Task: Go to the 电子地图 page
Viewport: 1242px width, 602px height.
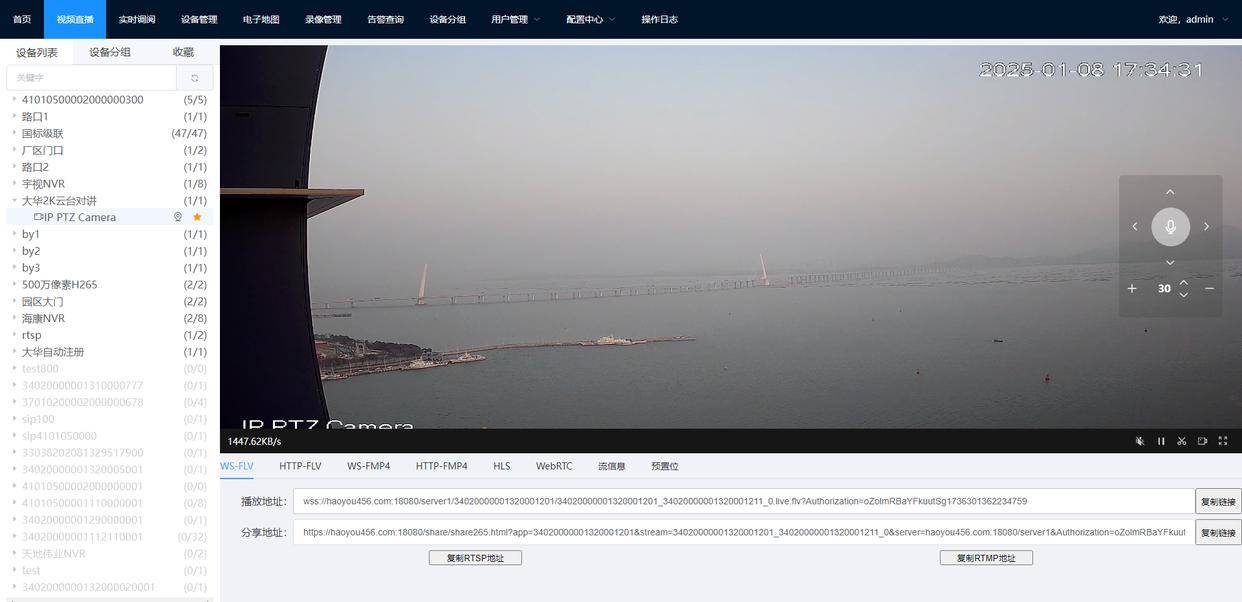Action: pos(261,17)
